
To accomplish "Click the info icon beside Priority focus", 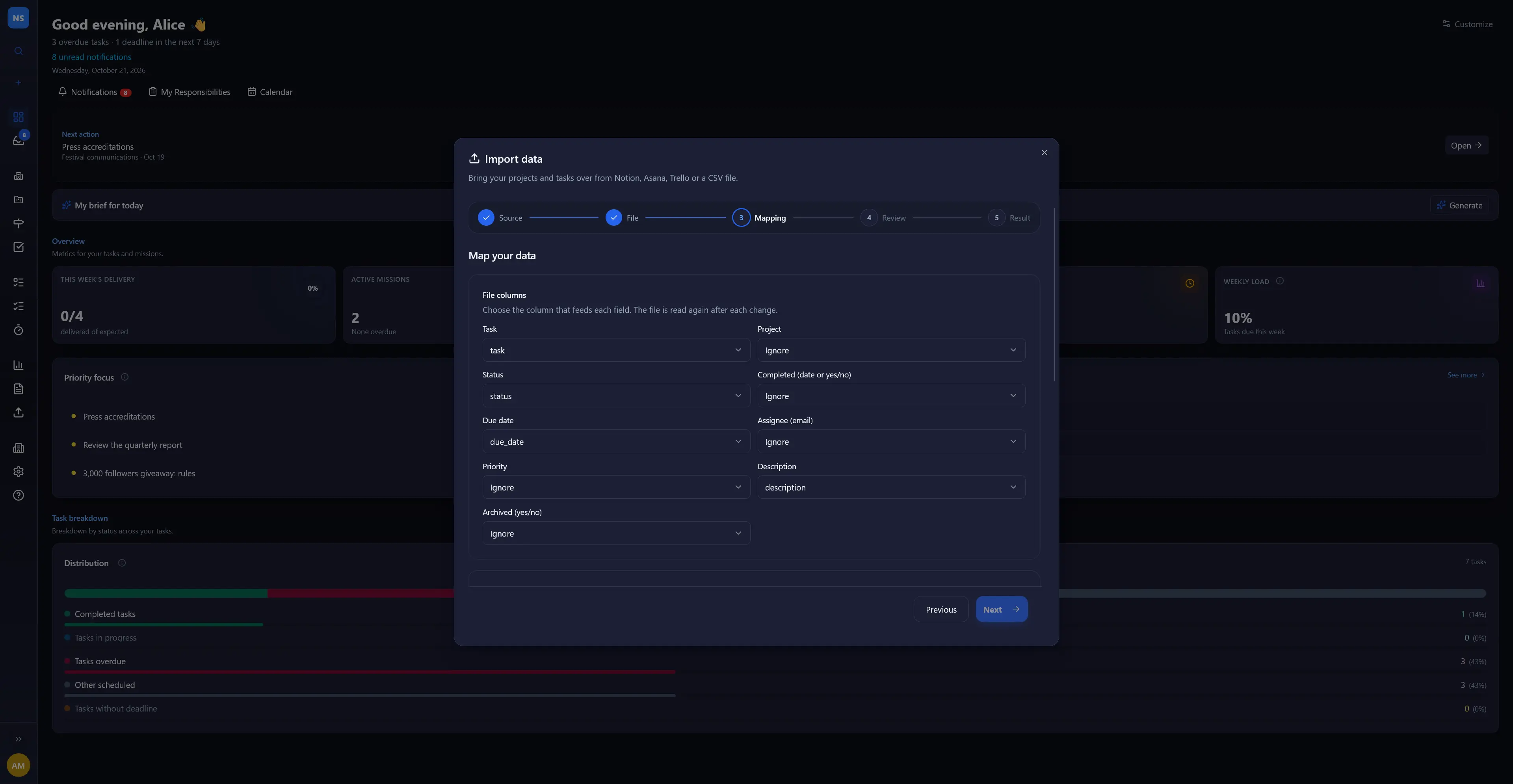I will tap(125, 377).
